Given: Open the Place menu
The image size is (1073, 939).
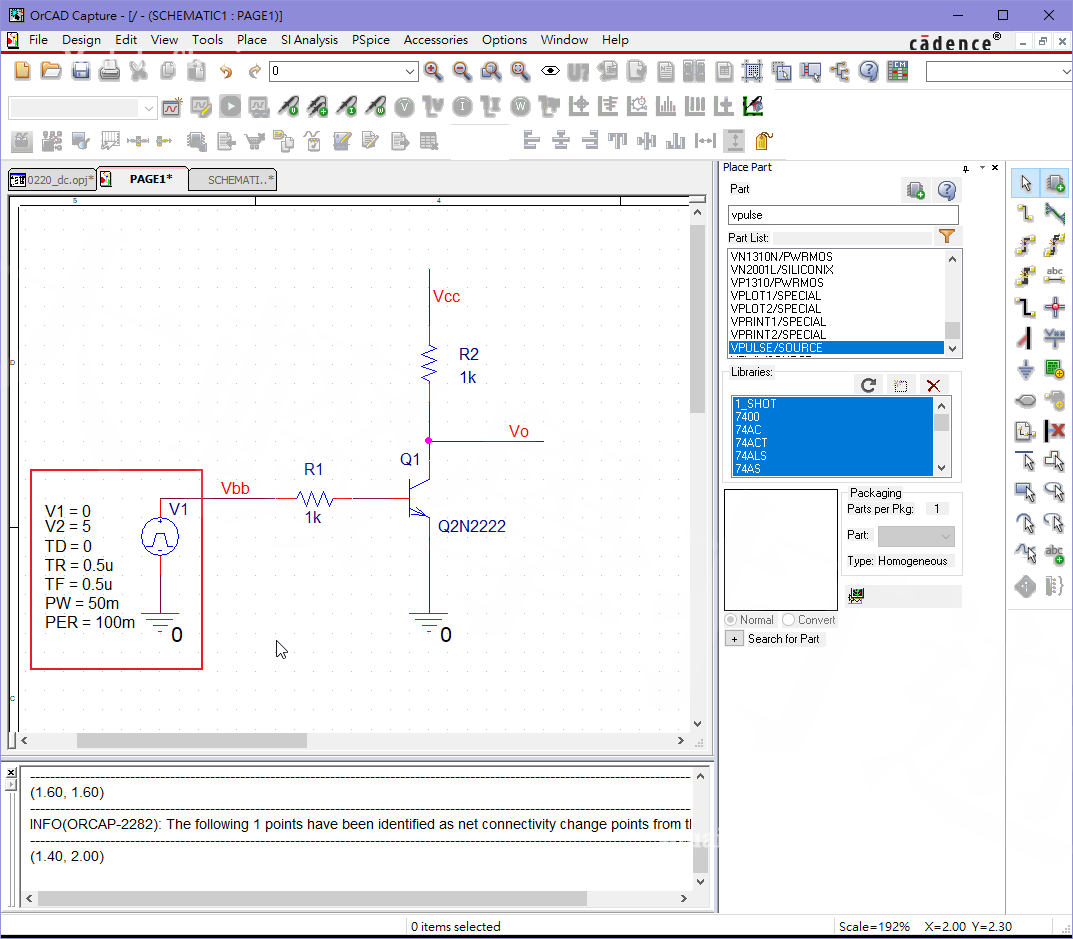Looking at the screenshot, I should click(x=252, y=40).
